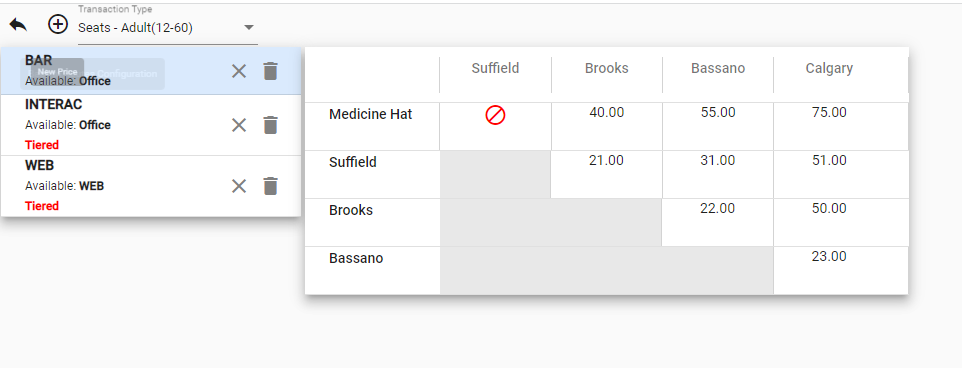The width and height of the screenshot is (962, 368).
Task: Select the WEB price list item
Action: pyautogui.click(x=151, y=186)
